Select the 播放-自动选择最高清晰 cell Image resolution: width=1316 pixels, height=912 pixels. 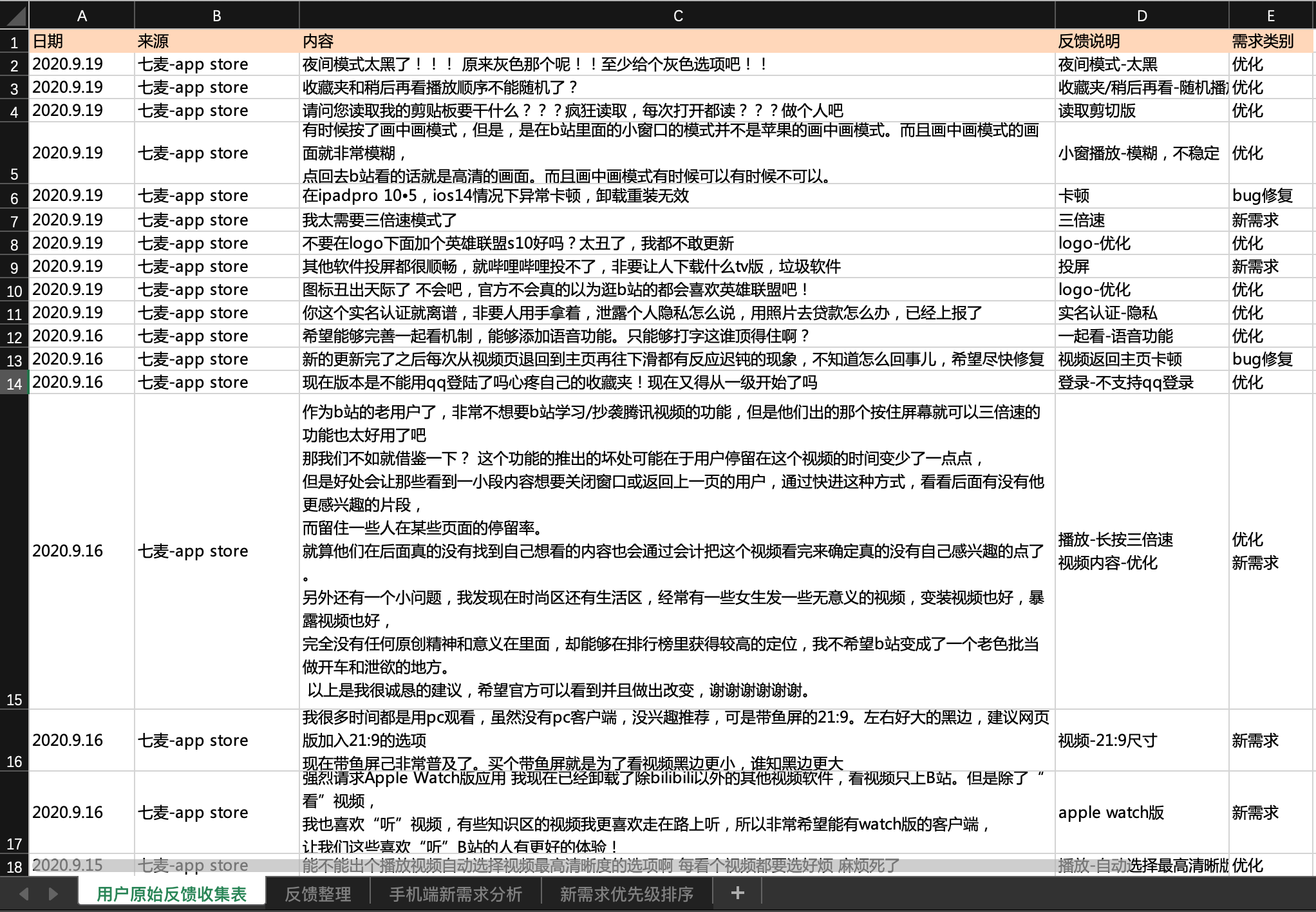pyautogui.click(x=1142, y=865)
